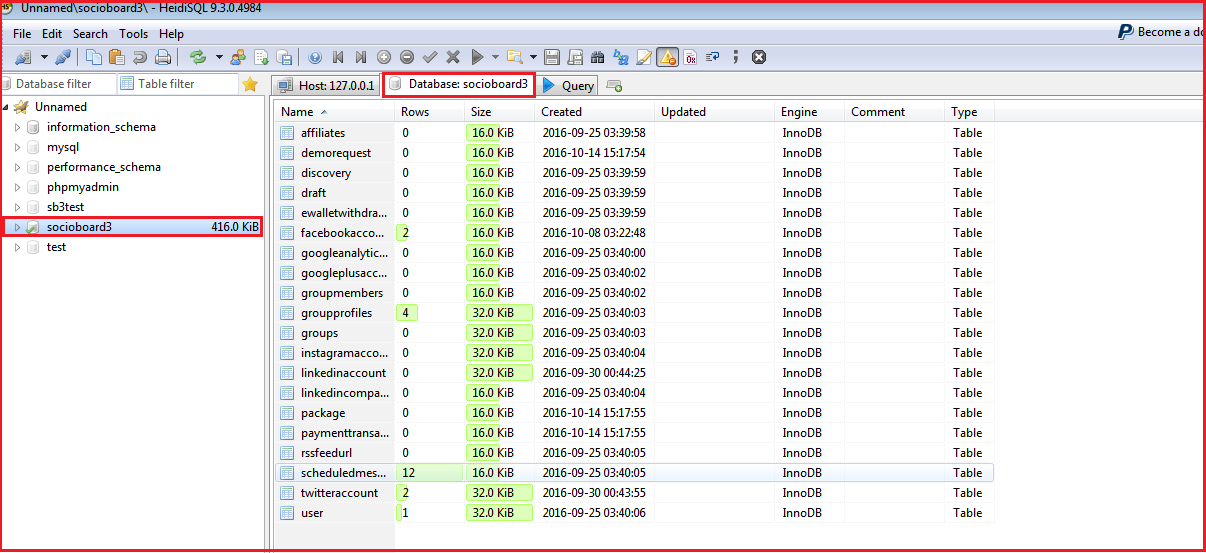Open the run query dropdown arrow
This screenshot has width=1206, height=553.
495,57
